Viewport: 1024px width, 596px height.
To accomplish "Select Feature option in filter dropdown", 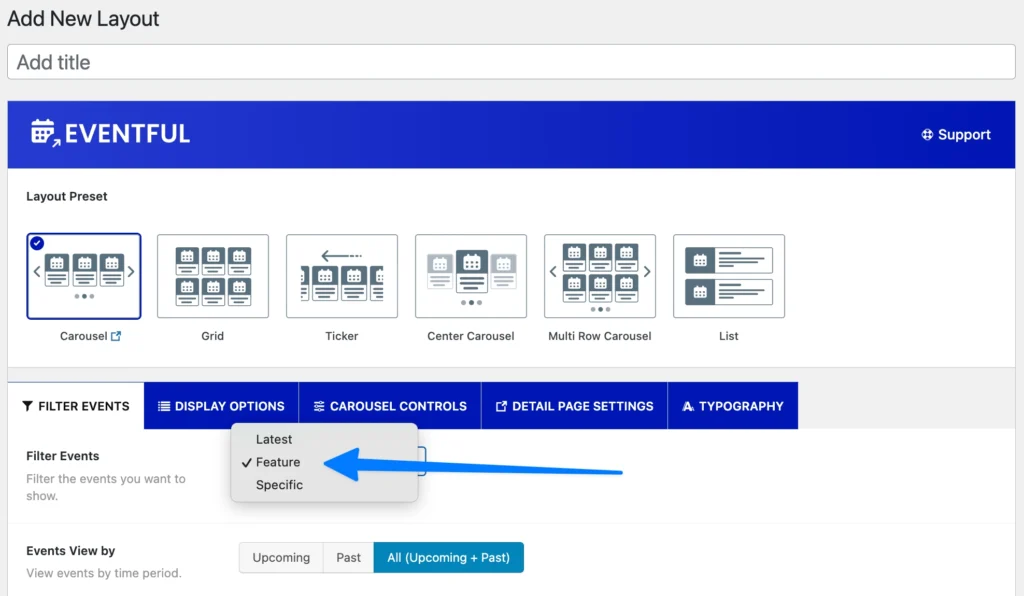I will click(x=278, y=462).
